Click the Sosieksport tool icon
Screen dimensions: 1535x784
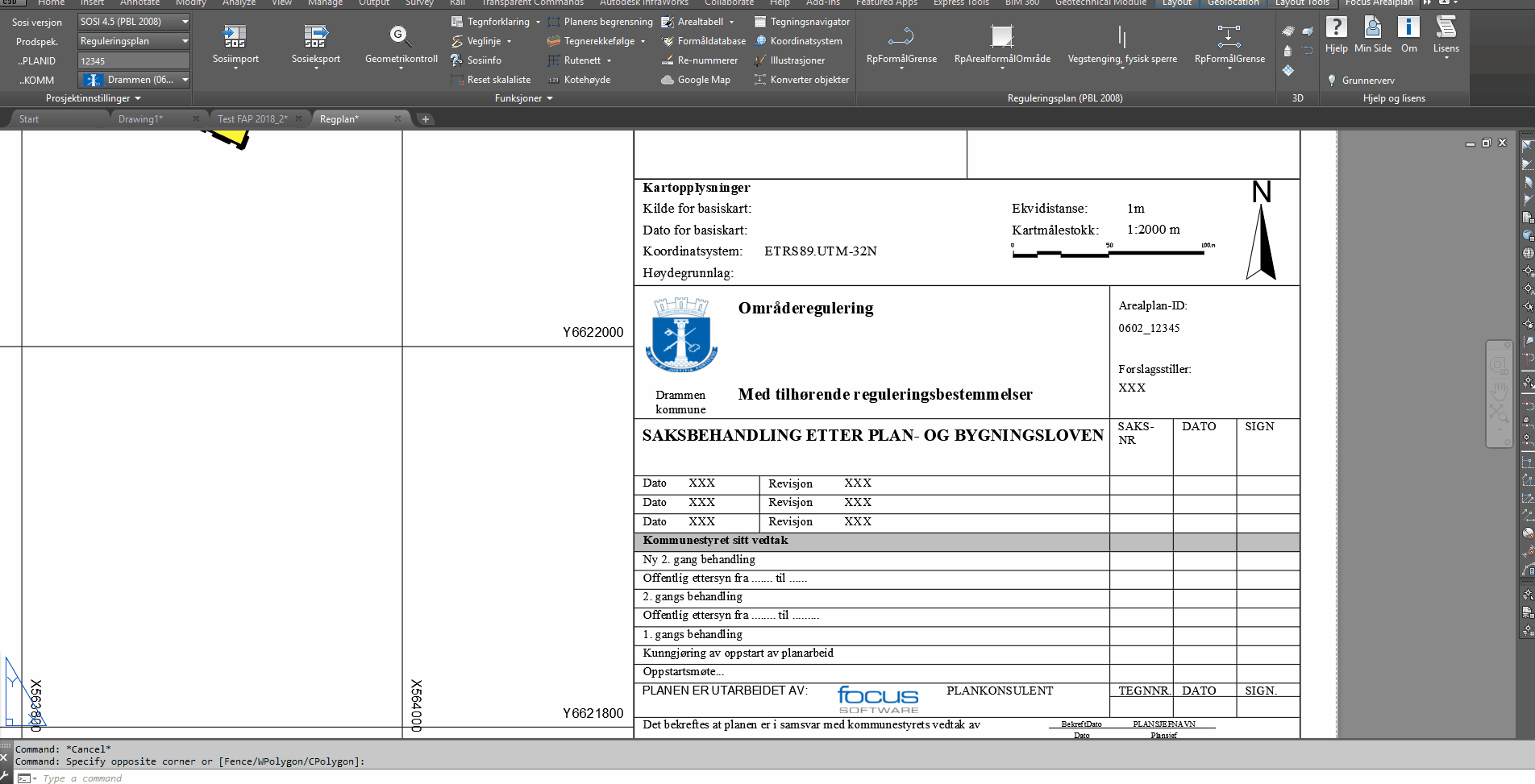[x=315, y=37]
